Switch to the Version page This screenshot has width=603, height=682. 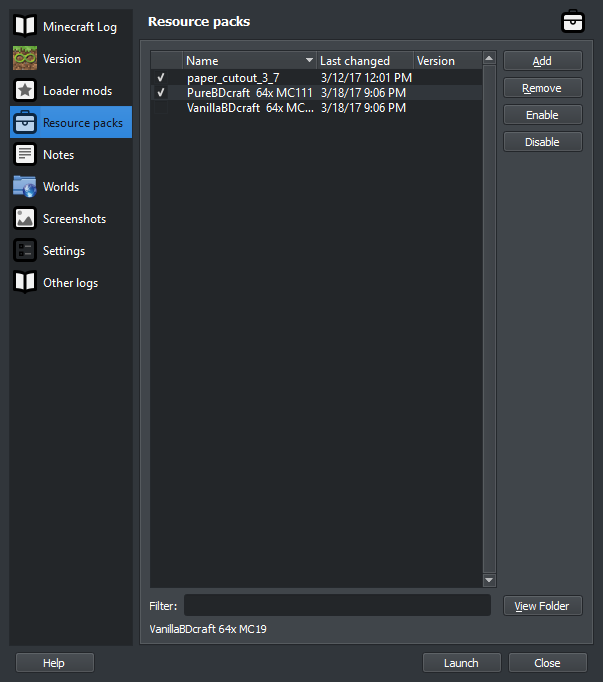(x=71, y=58)
